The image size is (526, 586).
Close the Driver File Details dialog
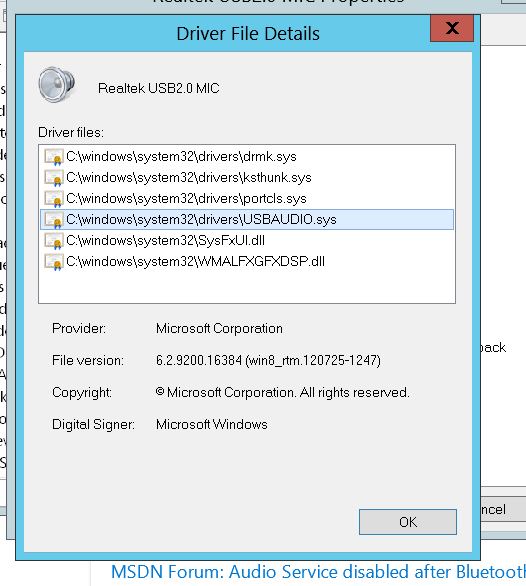click(452, 28)
